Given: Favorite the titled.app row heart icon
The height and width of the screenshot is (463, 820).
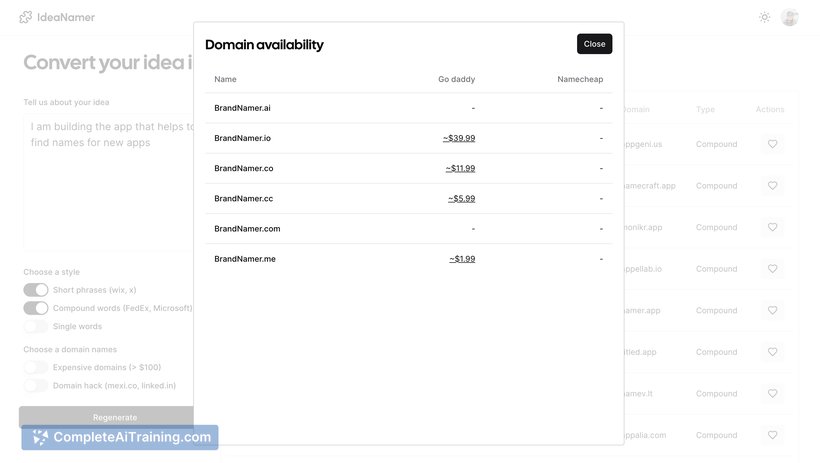Looking at the screenshot, I should [772, 352].
